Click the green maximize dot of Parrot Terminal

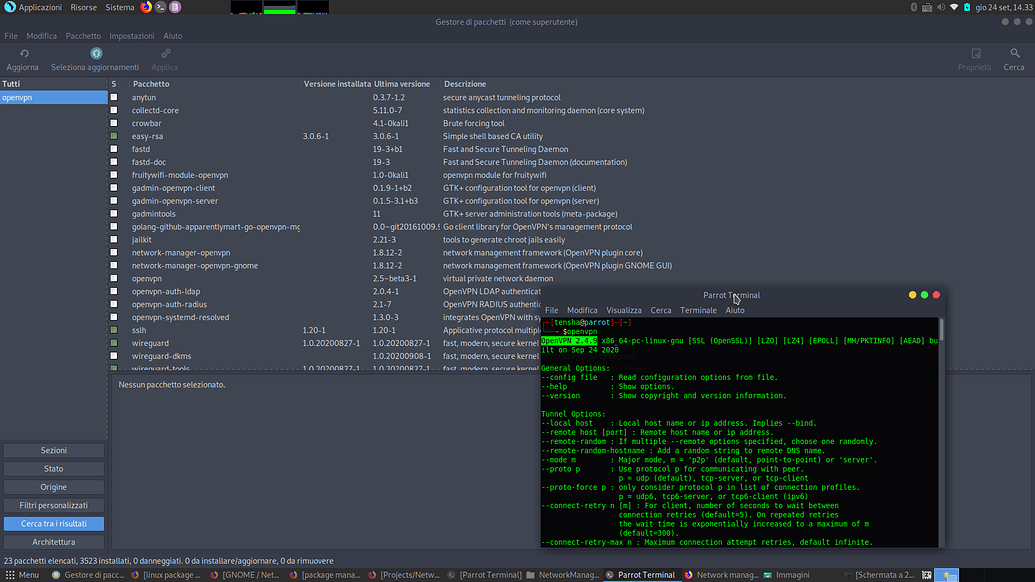[x=924, y=295]
